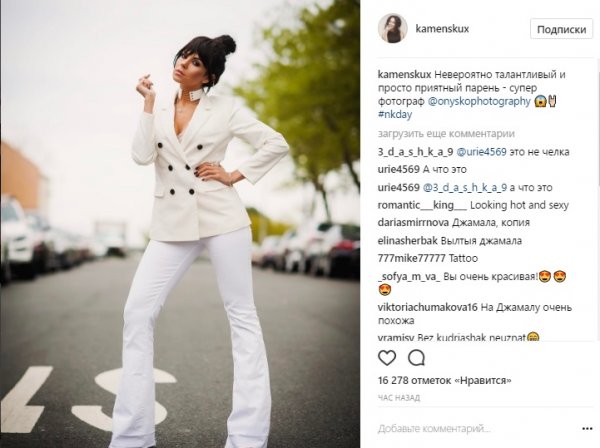Open the comment bubble icon
This screenshot has height=448, width=600.
(x=416, y=358)
